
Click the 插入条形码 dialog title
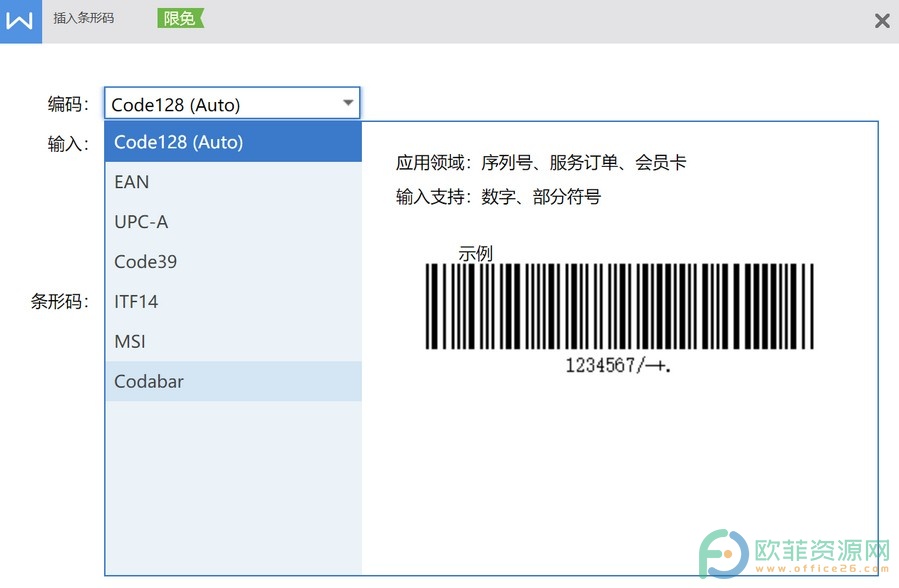pos(84,18)
